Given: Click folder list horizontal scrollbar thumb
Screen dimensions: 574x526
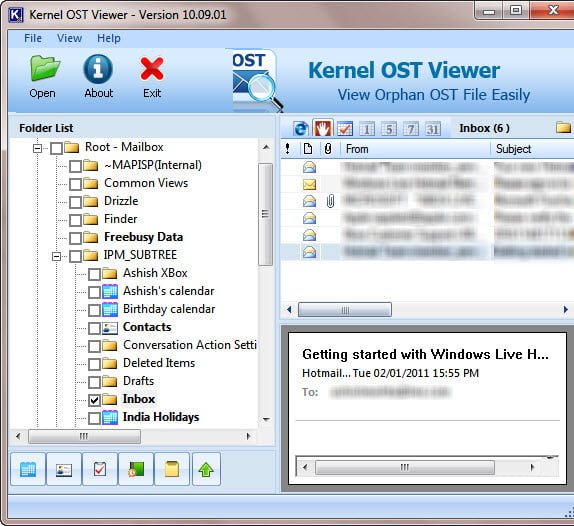Looking at the screenshot, I should point(84,436).
